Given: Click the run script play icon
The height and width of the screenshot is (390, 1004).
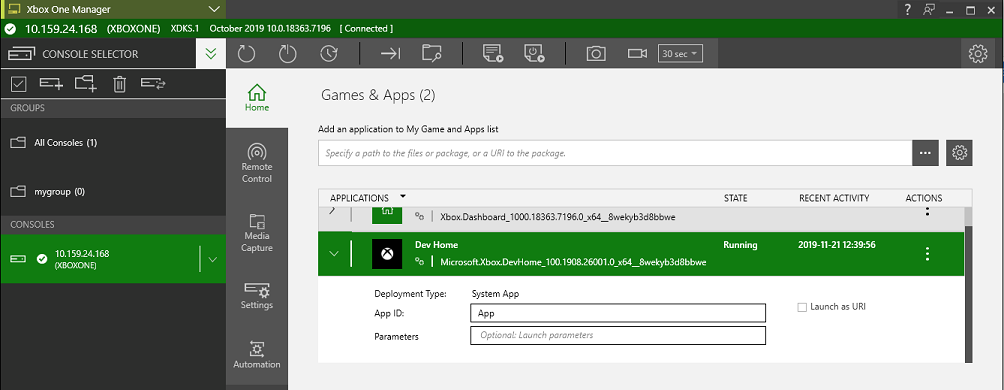Looking at the screenshot, I should [493, 54].
